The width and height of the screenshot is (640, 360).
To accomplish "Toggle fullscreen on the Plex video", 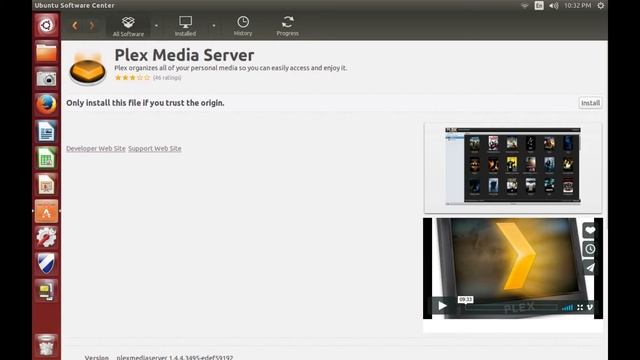I will (580, 307).
